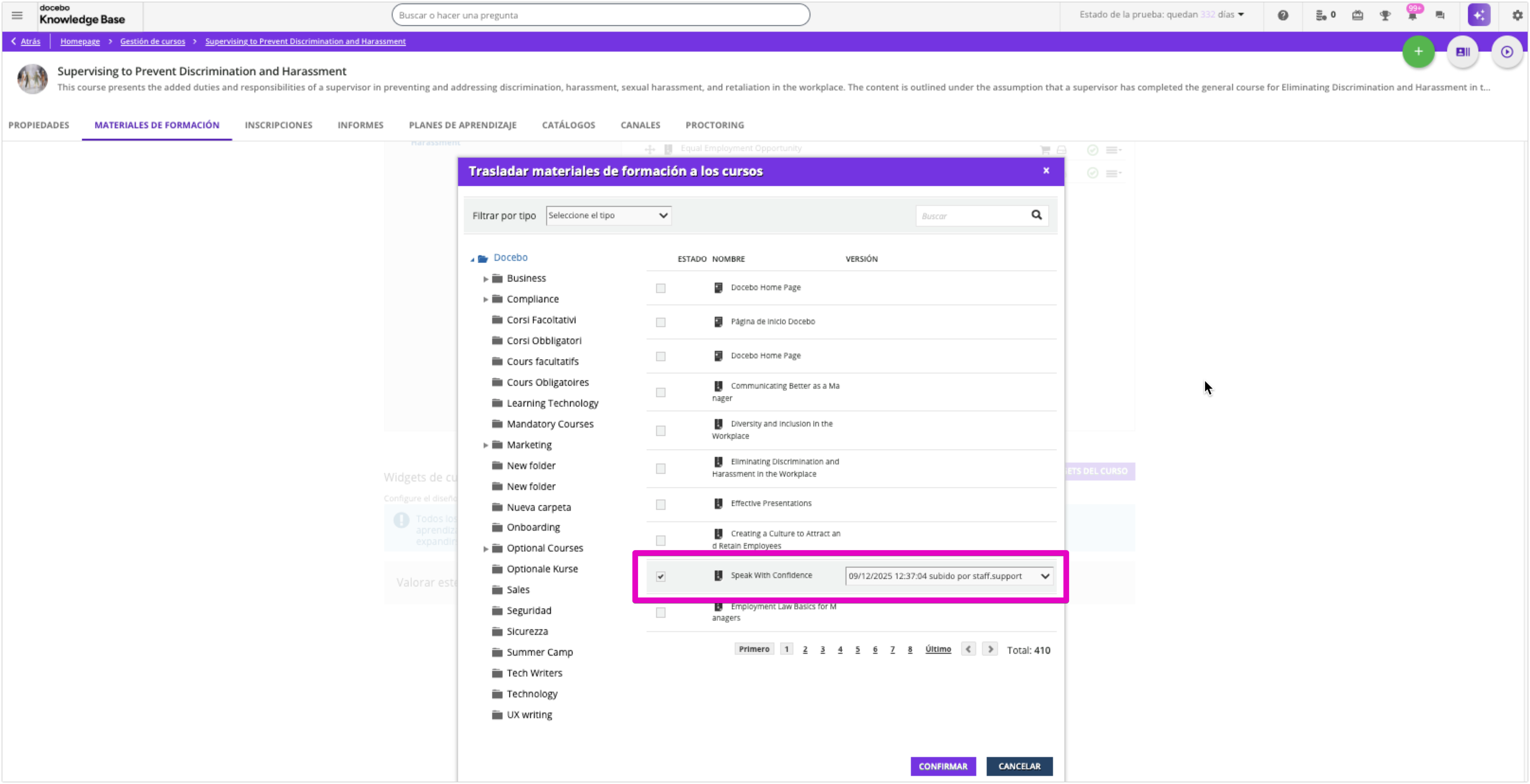Image resolution: width=1530 pixels, height=784 pixels.
Task: Click the purple AI sparkle icon
Action: (1479, 15)
